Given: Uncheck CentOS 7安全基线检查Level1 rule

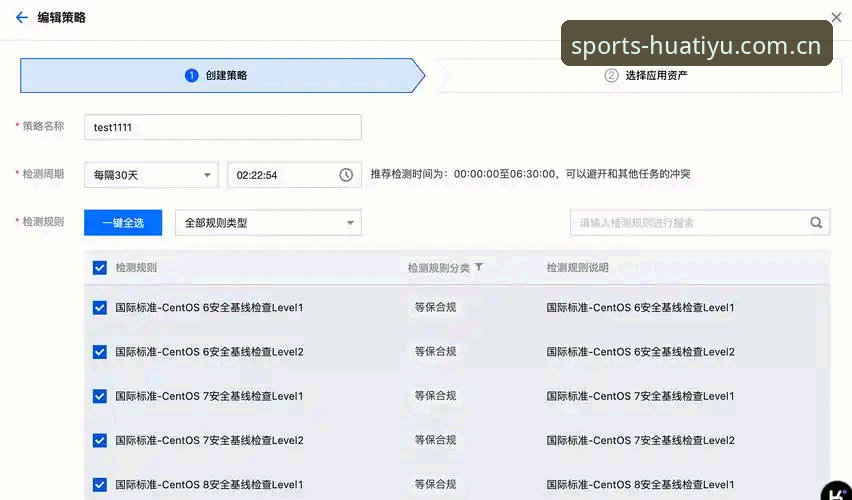Looking at the screenshot, I should (99, 396).
